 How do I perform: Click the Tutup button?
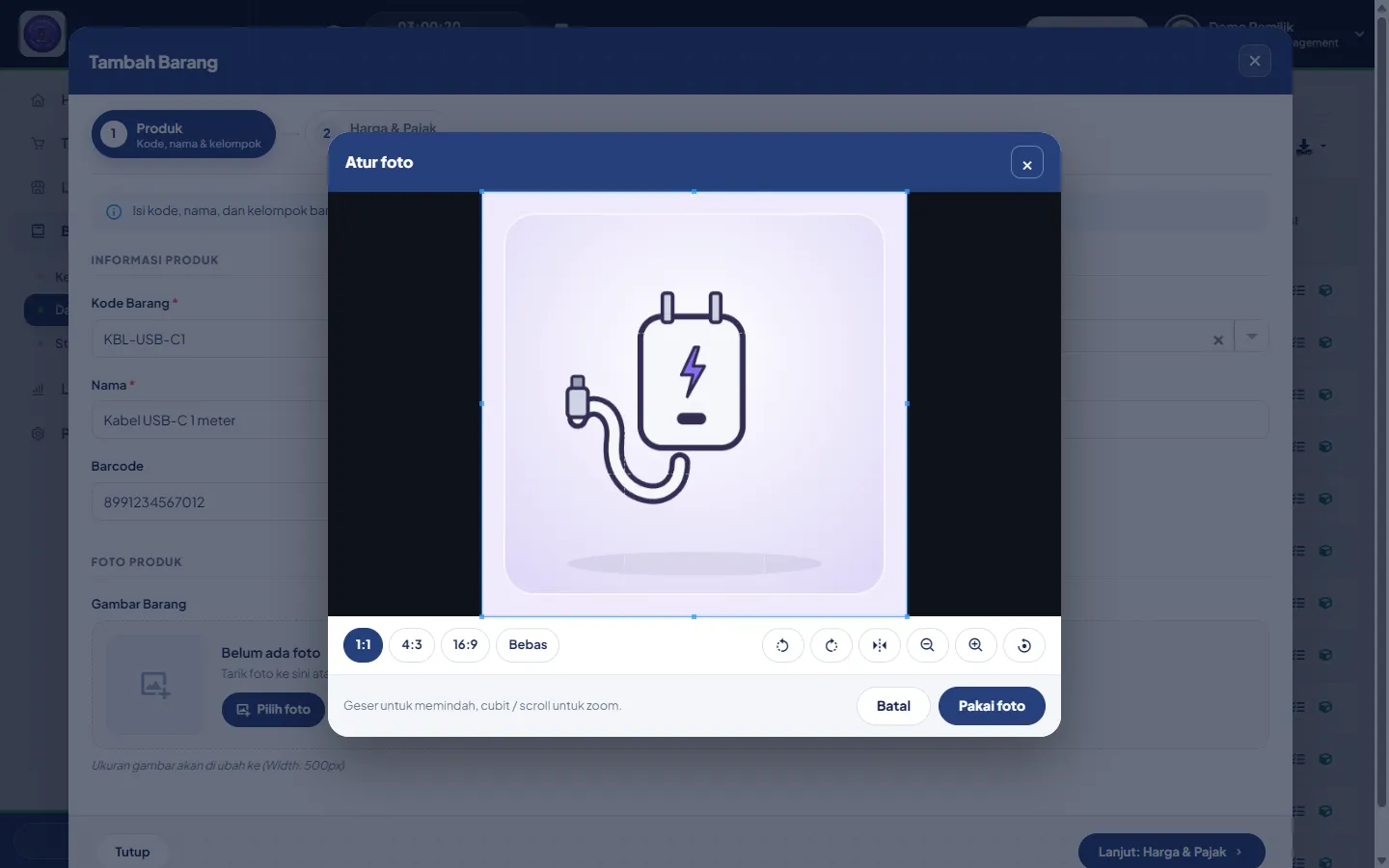click(x=132, y=853)
